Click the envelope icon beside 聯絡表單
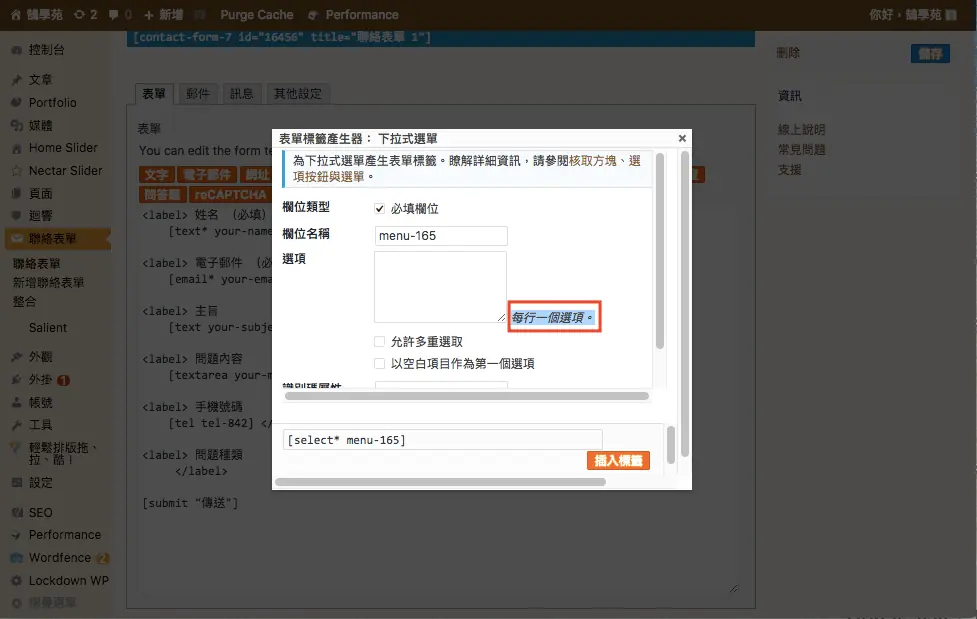The width and height of the screenshot is (977, 619). [17, 239]
